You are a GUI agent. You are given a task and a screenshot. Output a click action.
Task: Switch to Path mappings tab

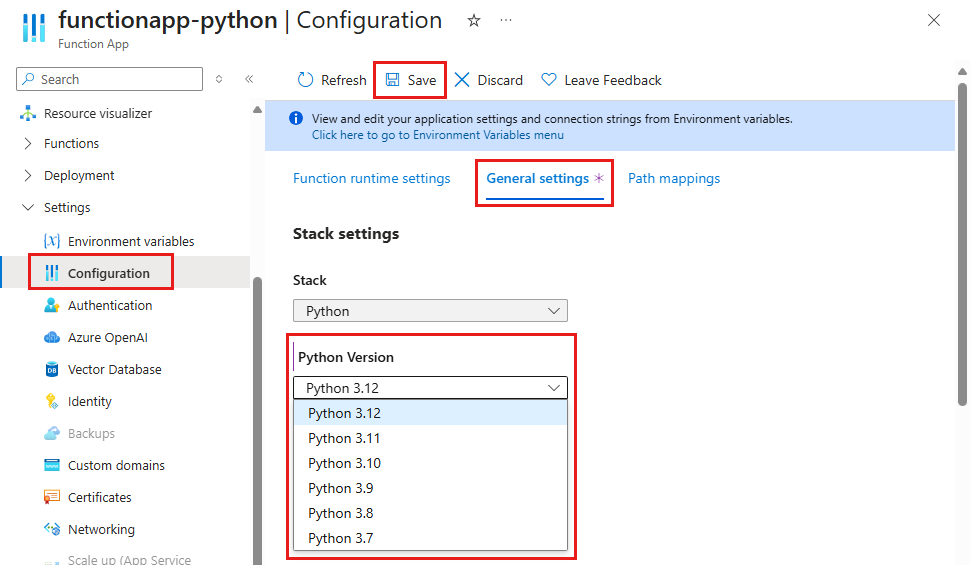coord(674,178)
